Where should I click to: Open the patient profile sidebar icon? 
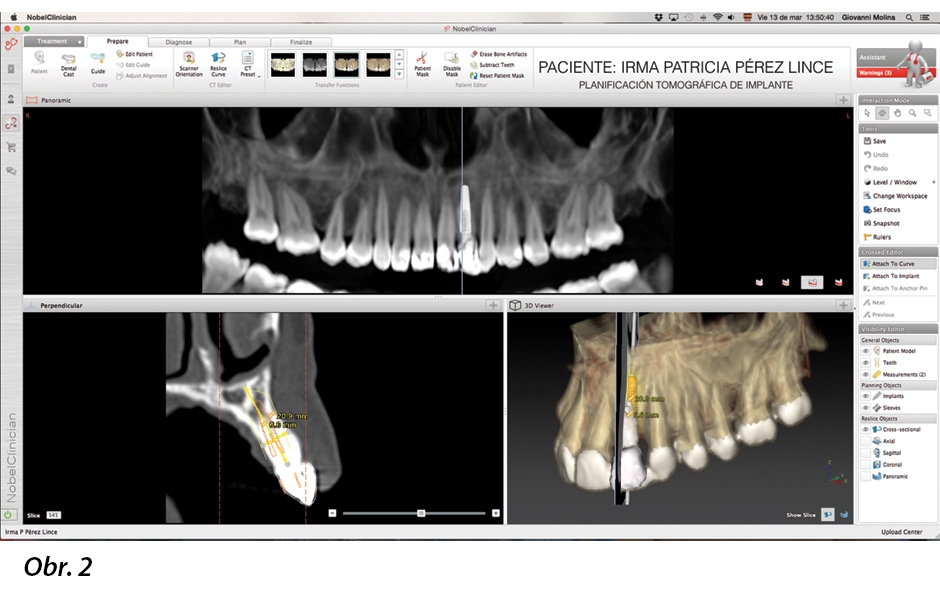point(11,99)
